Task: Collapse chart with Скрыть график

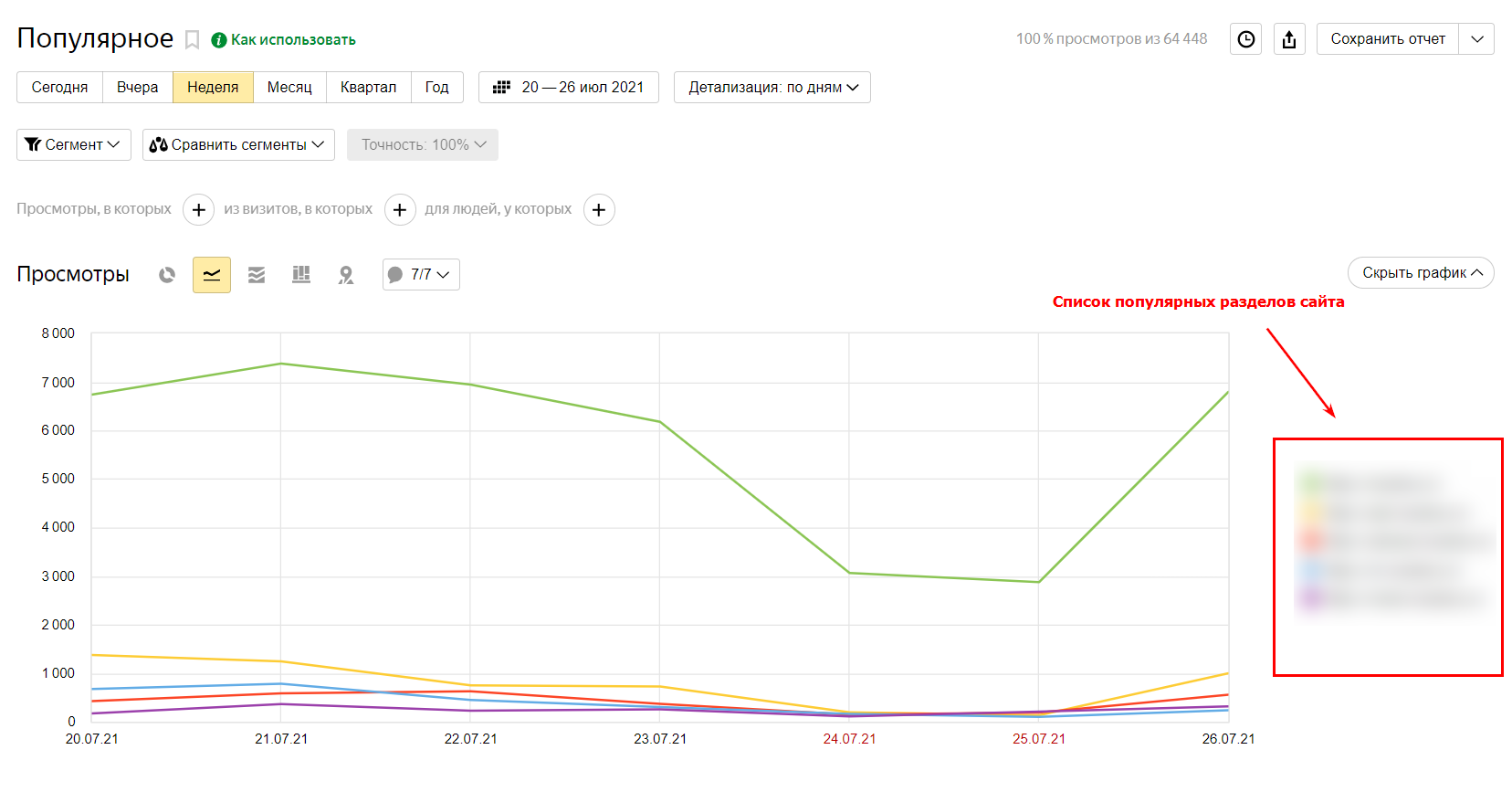Action: click(x=1421, y=273)
